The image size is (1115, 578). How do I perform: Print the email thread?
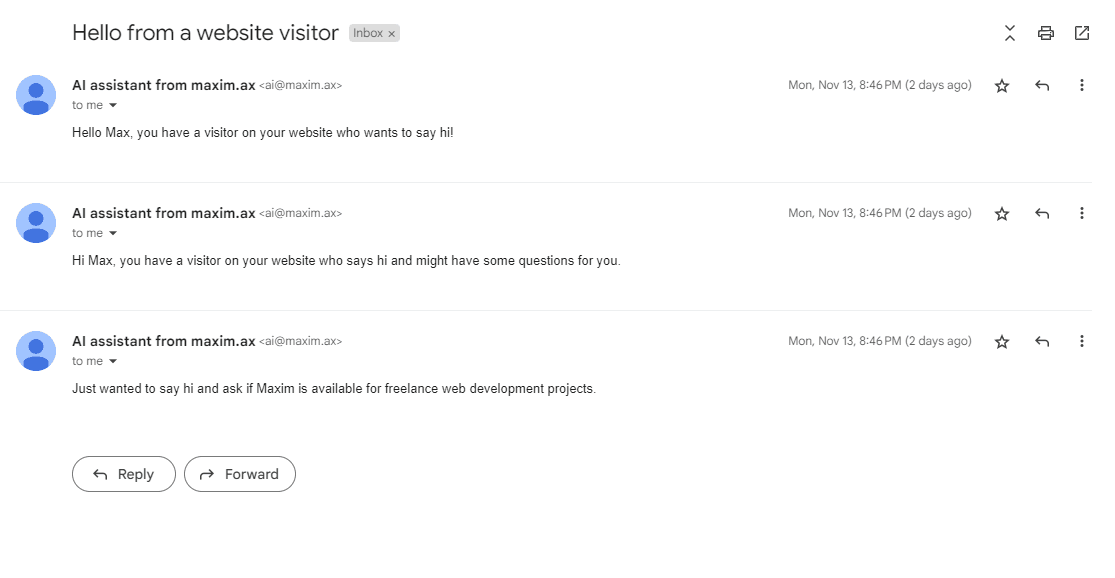pyautogui.click(x=1046, y=33)
